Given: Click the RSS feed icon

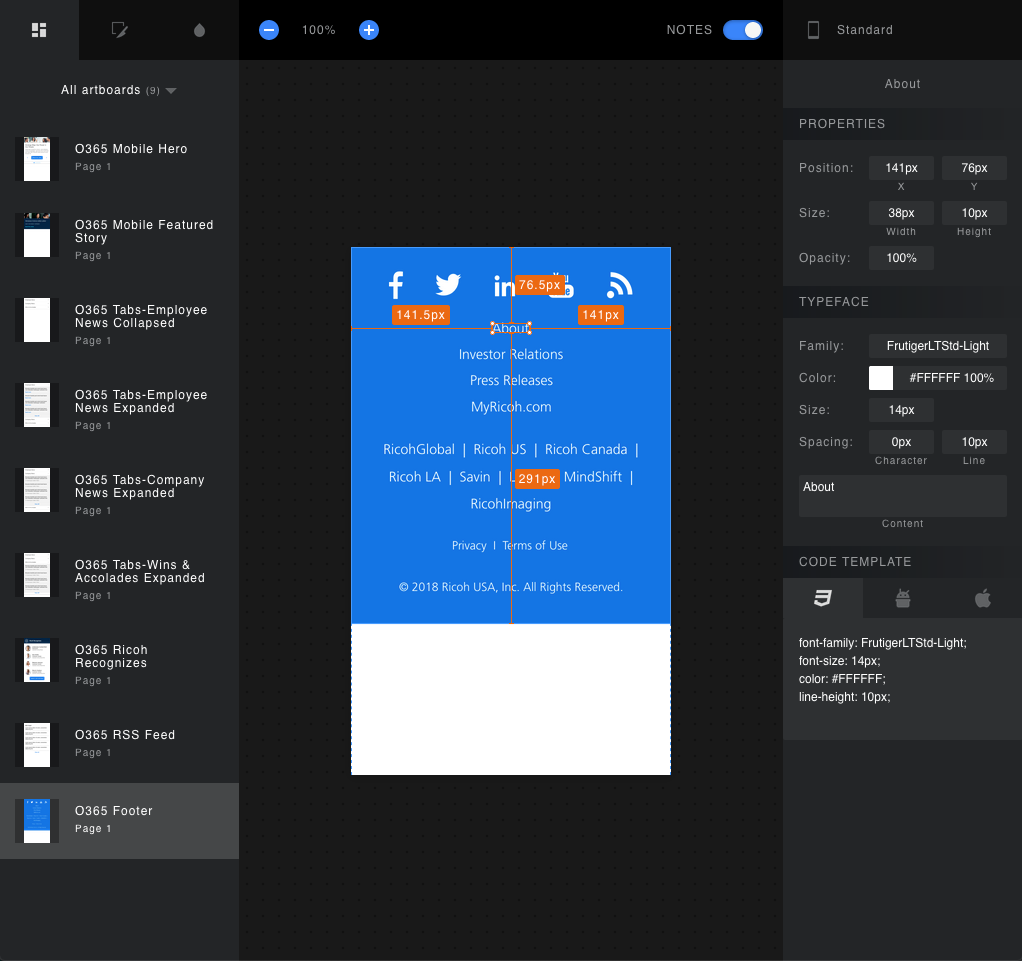Looking at the screenshot, I should pos(620,285).
